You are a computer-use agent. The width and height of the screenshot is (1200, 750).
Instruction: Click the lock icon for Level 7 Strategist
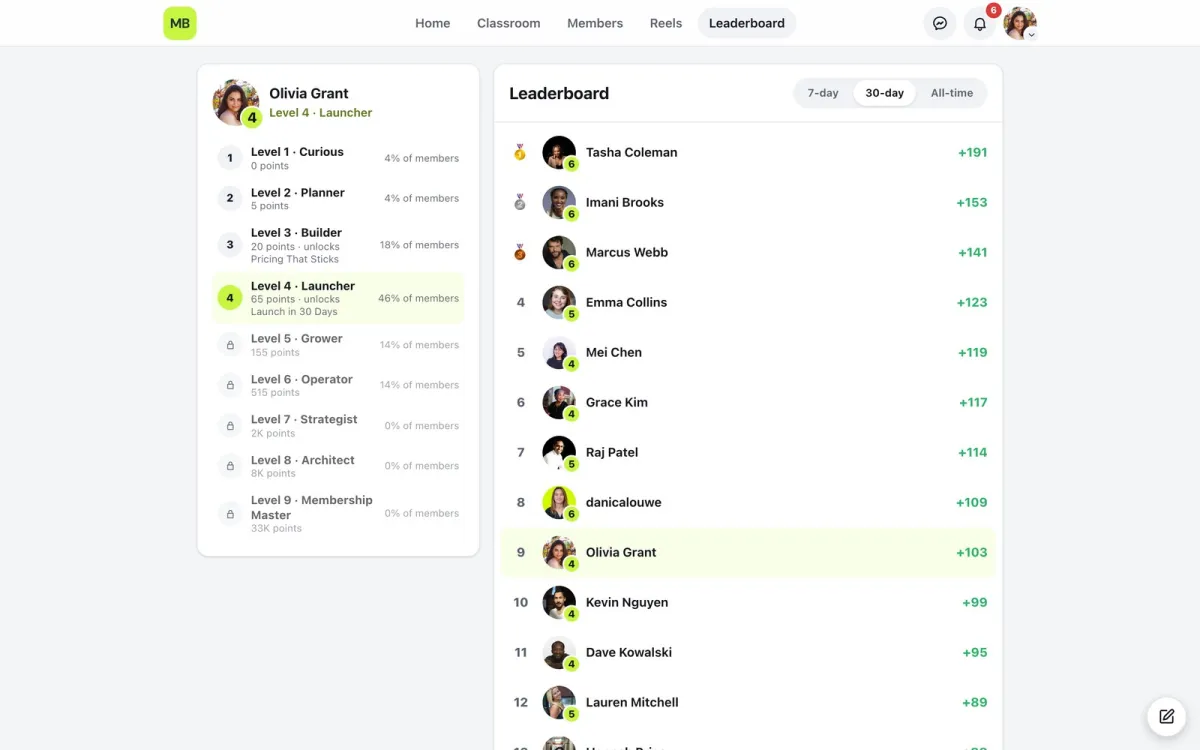(230, 426)
